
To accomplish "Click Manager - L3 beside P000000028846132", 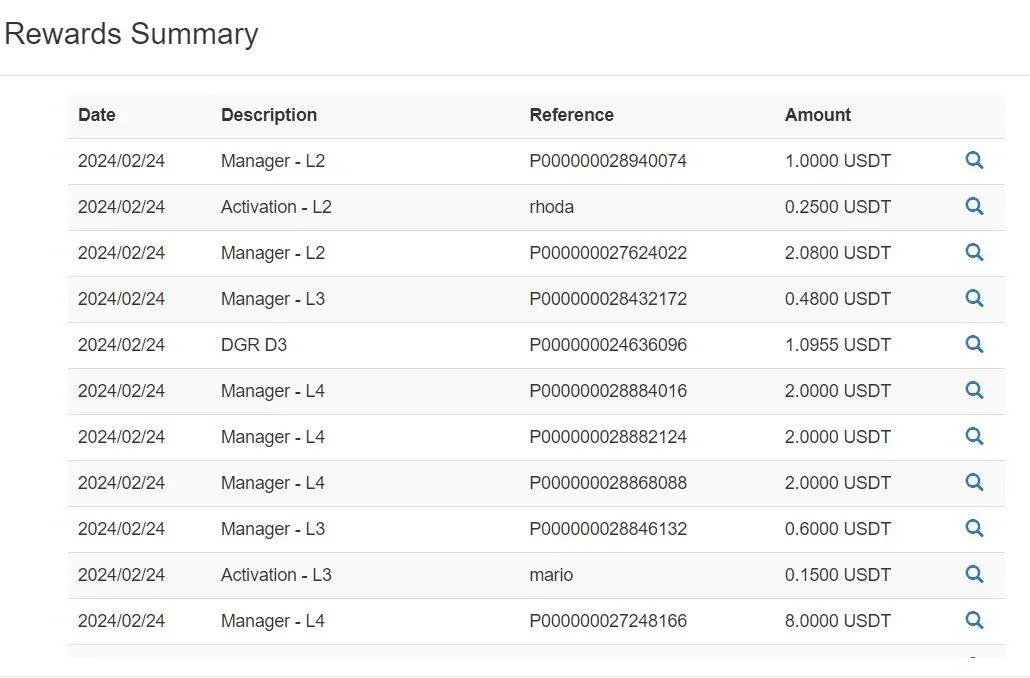I will tap(273, 529).
